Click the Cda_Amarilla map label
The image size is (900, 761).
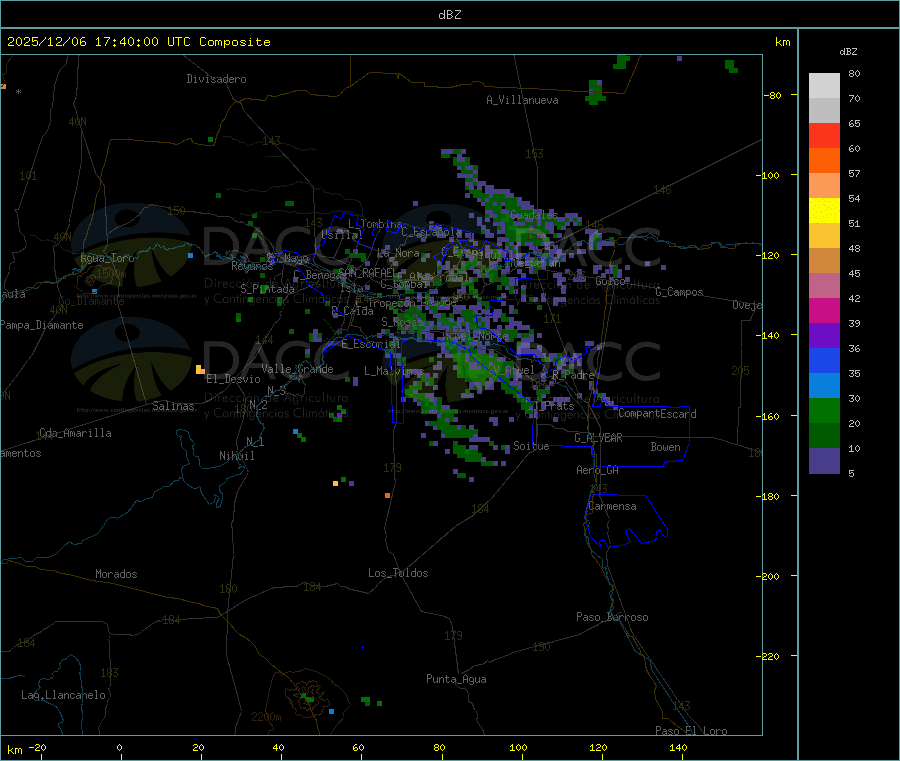pyautogui.click(x=75, y=433)
